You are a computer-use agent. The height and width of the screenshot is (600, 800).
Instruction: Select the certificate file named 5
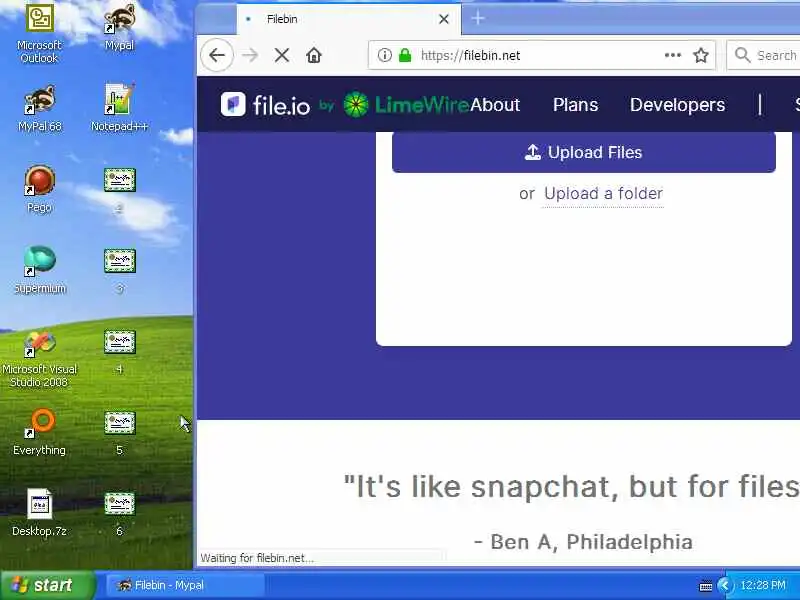[119, 432]
